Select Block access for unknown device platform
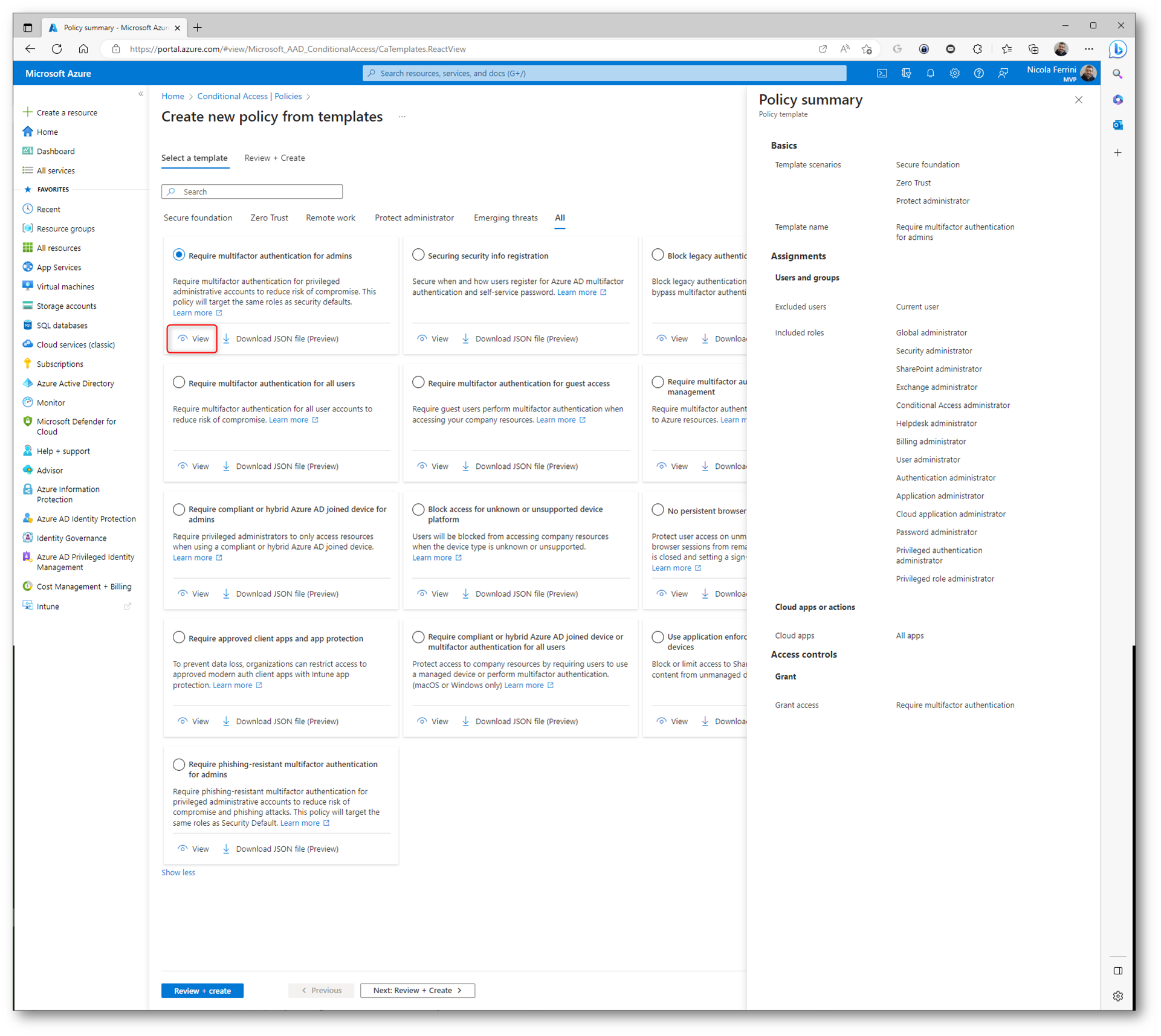 pyautogui.click(x=418, y=510)
